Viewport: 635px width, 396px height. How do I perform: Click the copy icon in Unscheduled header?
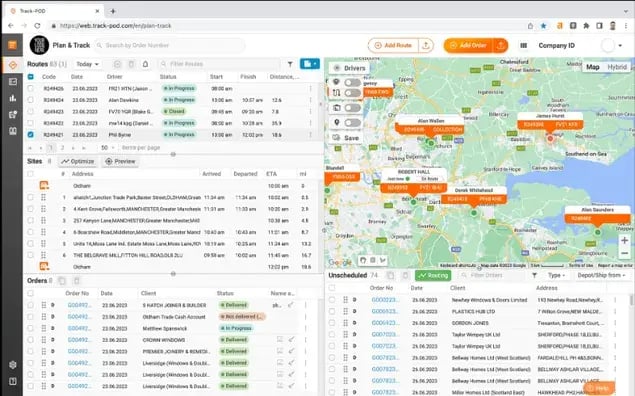[x=390, y=275]
